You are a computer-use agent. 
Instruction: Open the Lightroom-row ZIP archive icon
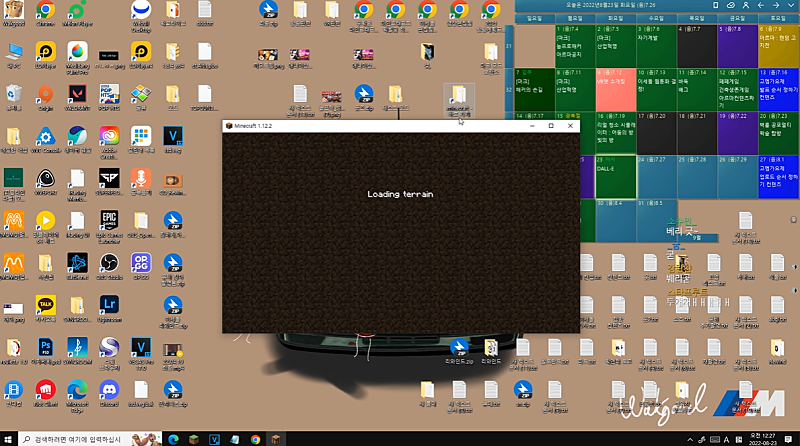(x=173, y=311)
